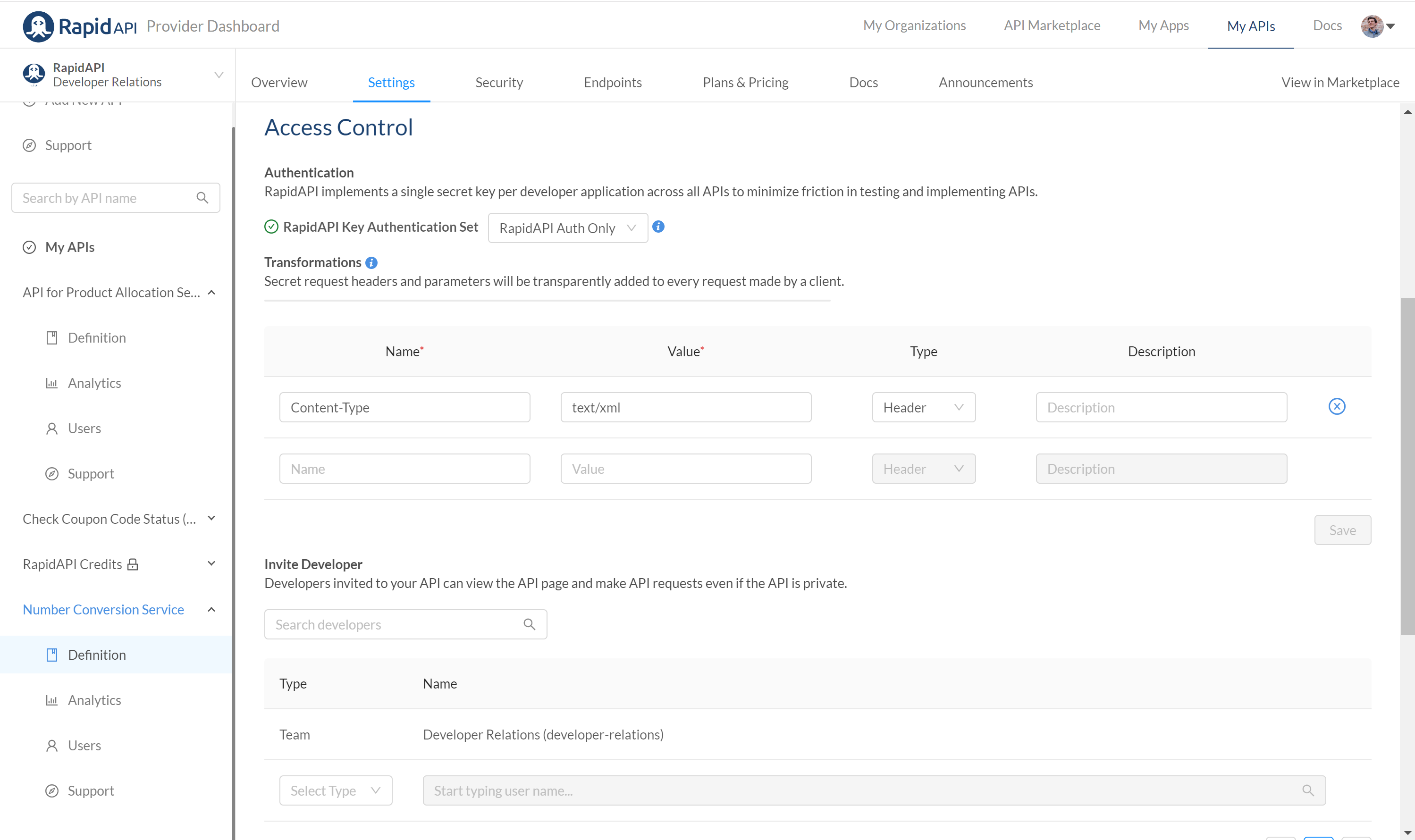Screen dimensions: 1415x840
Task: Expand the Check Coupon Code Status API
Action: [211, 519]
